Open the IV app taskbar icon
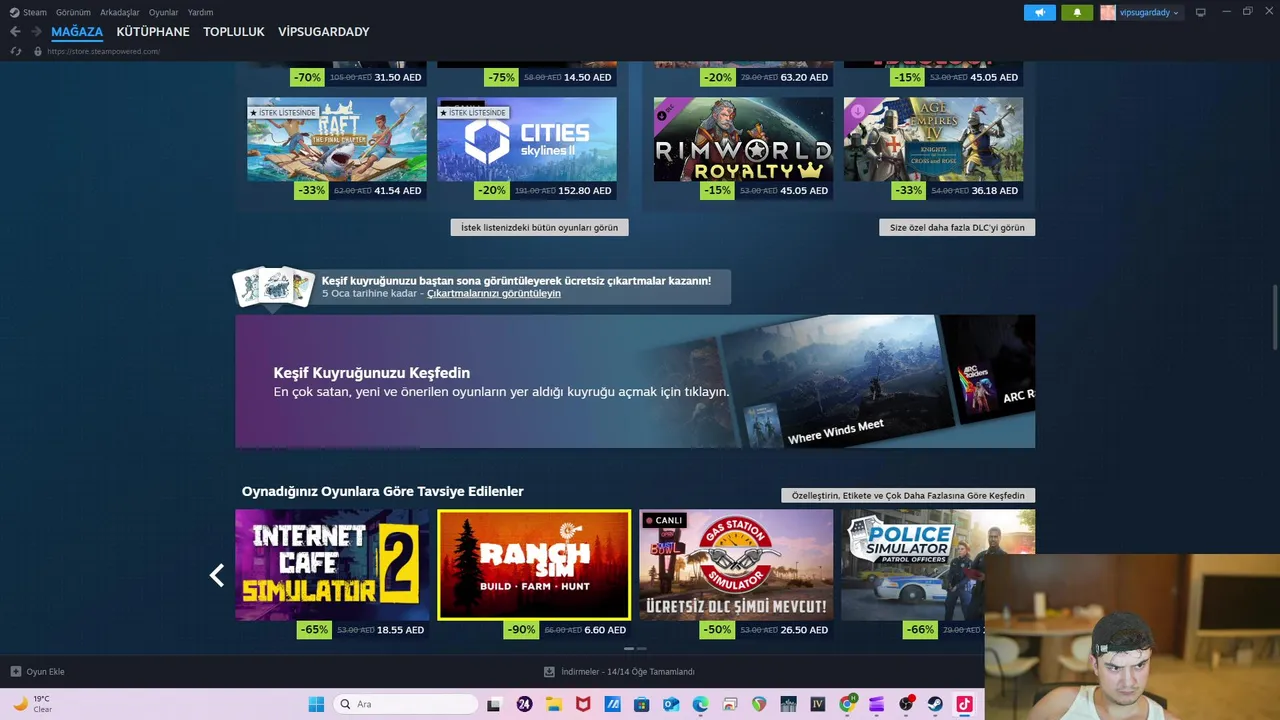The height and width of the screenshot is (720, 1280). (817, 704)
